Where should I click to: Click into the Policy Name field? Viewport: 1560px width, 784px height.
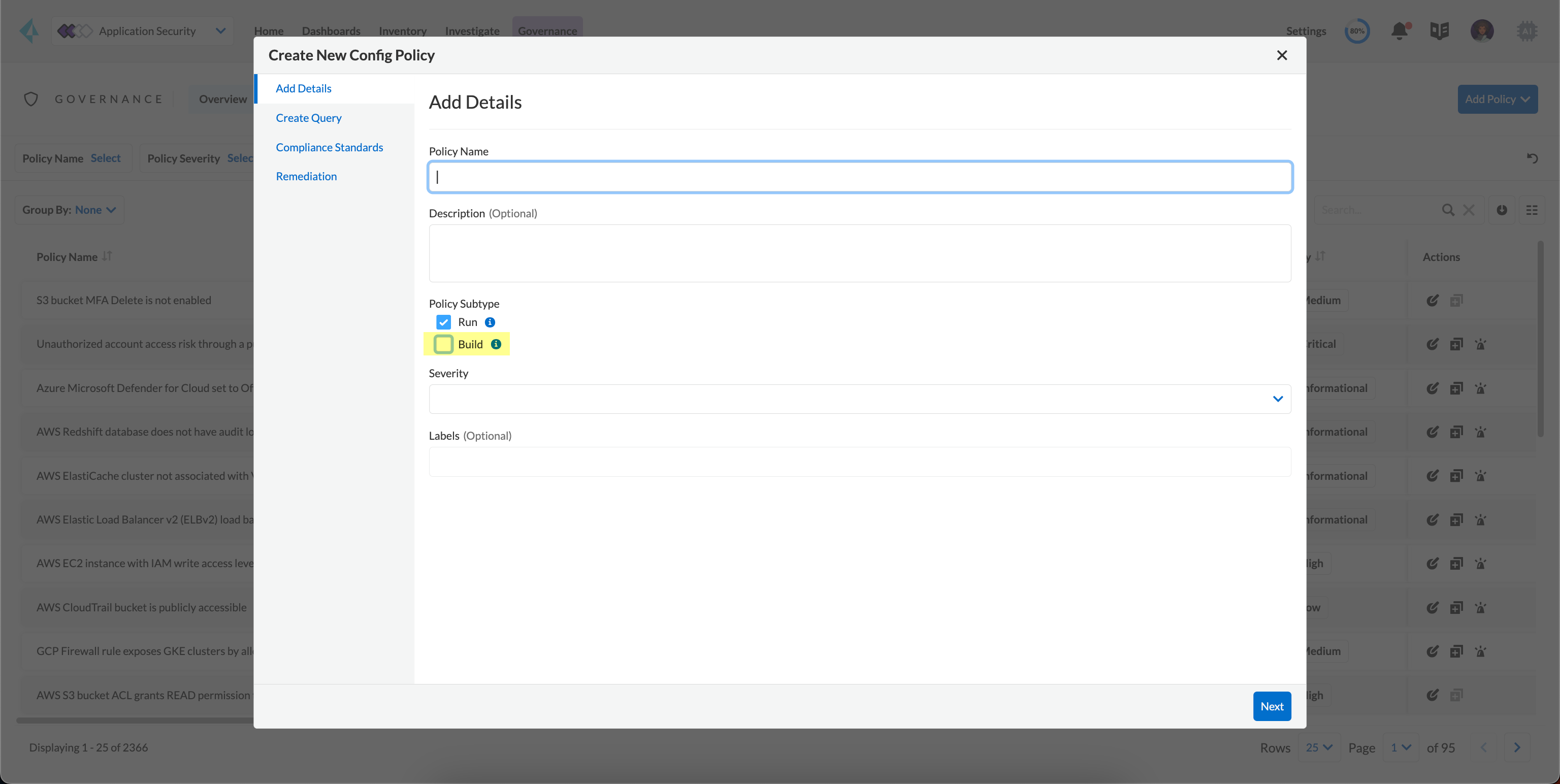click(x=860, y=177)
